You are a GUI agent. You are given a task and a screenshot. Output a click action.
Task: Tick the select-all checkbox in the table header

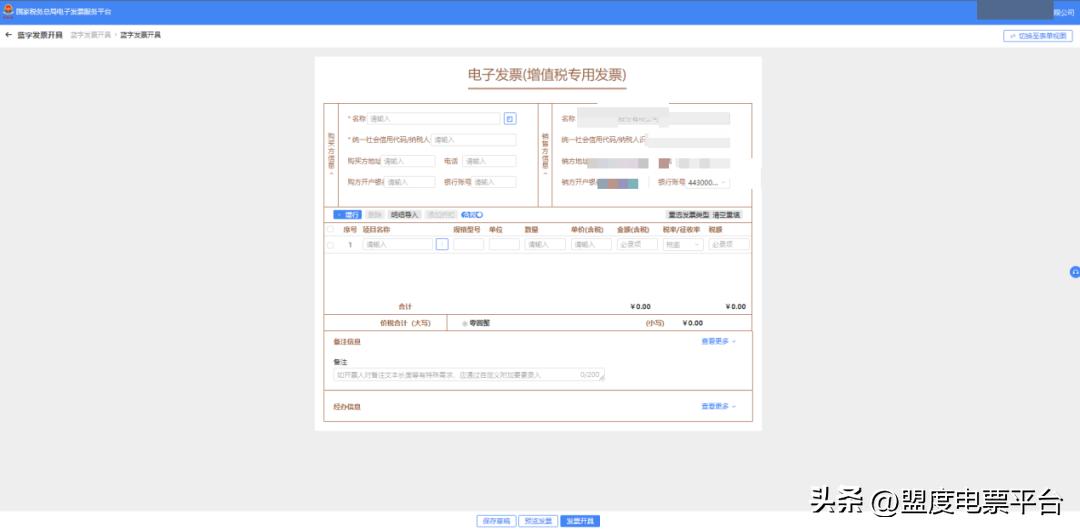330,229
